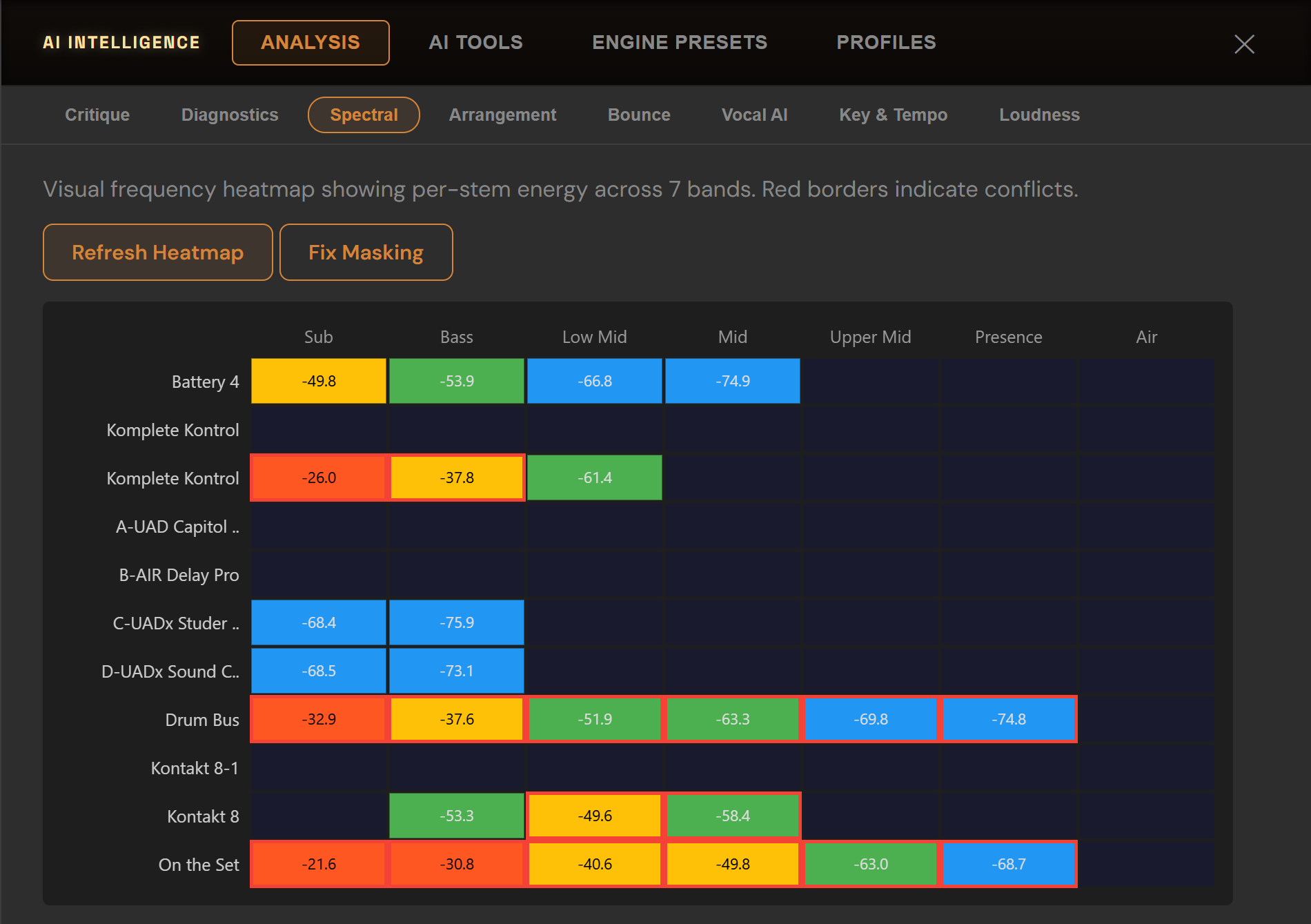Click D-UADx Sound Bass cell -73.1

pyautogui.click(x=457, y=671)
